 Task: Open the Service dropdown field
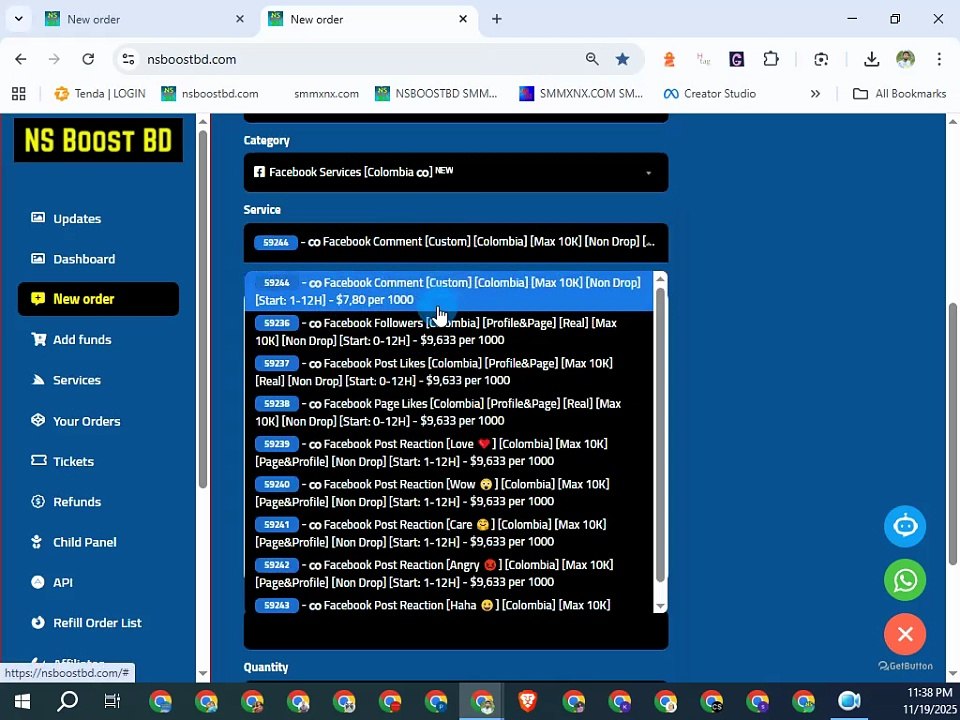456,242
